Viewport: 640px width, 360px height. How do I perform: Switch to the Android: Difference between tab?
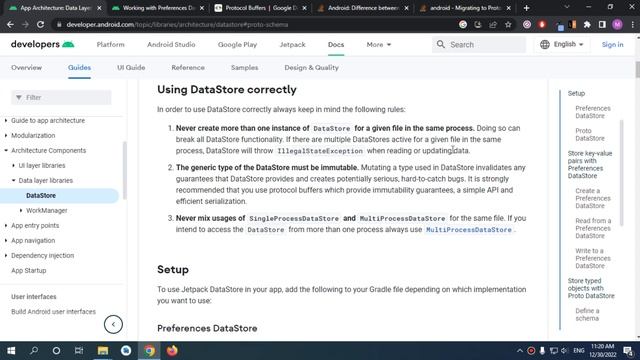pyautogui.click(x=363, y=8)
